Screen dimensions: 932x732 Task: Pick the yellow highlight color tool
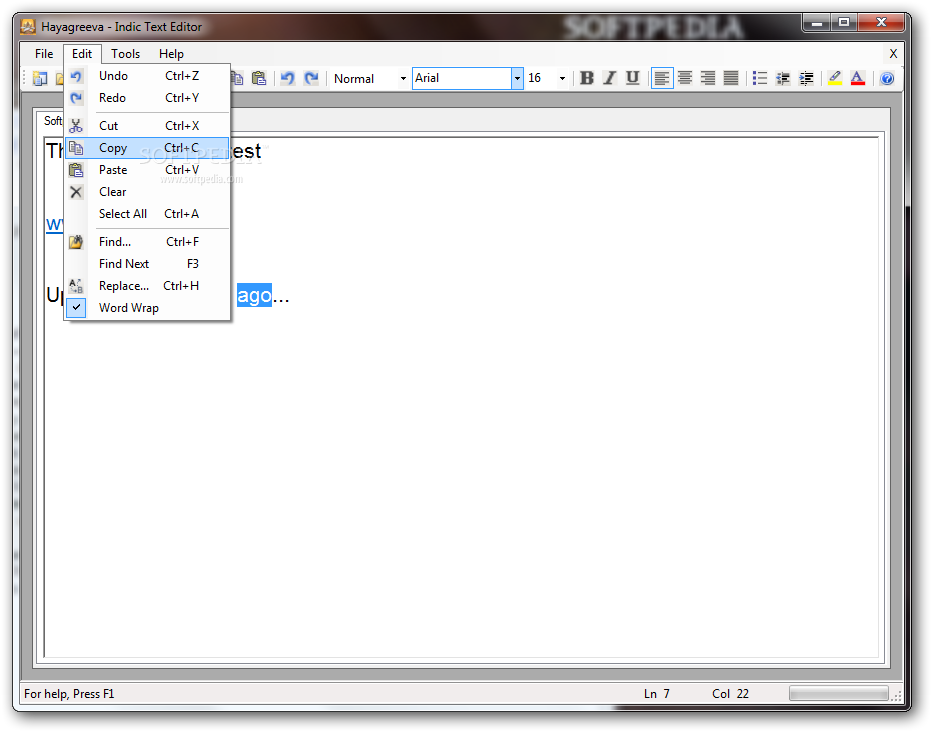coord(835,78)
